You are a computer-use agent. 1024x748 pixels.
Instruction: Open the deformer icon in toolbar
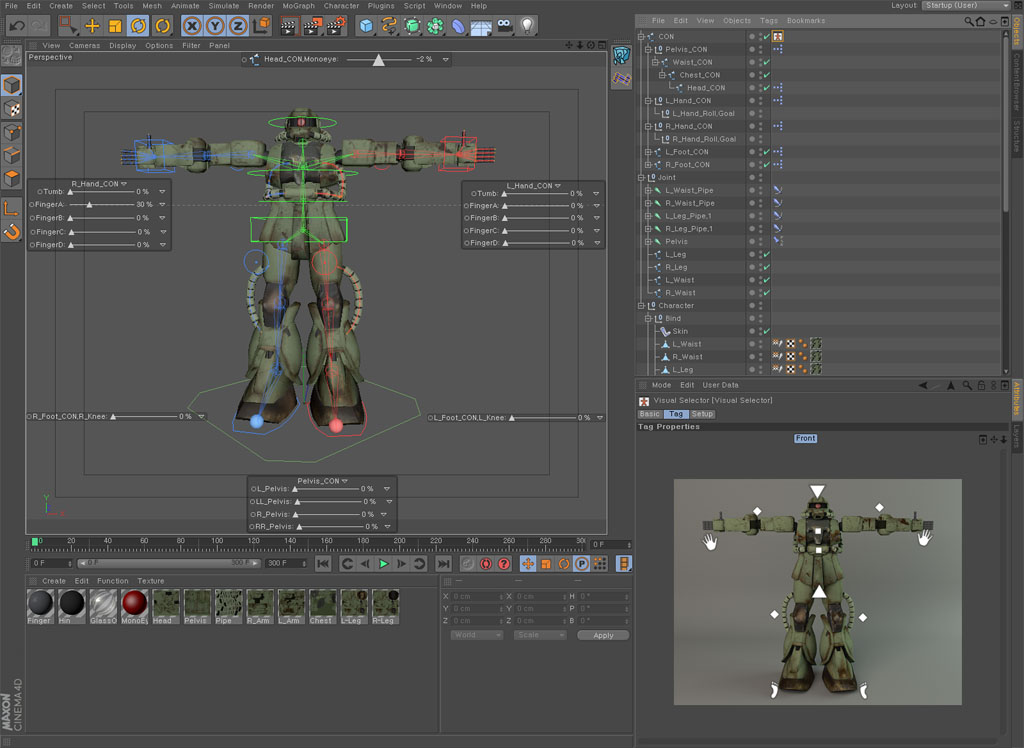coord(458,26)
